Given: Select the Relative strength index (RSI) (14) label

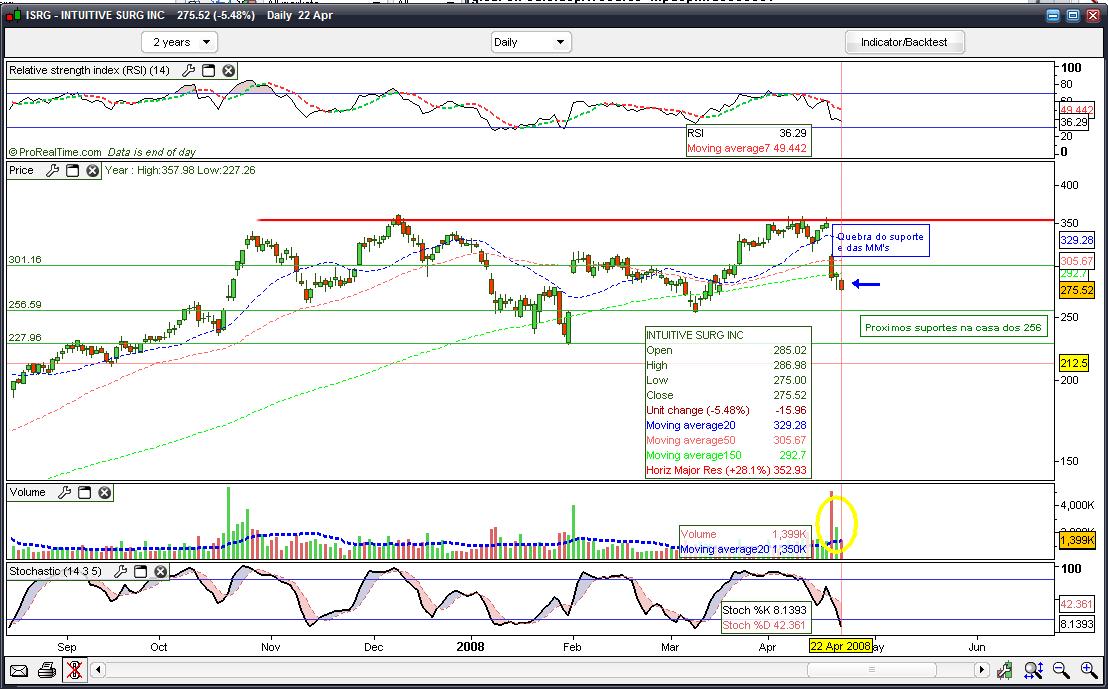Looking at the screenshot, I should [x=90, y=70].
